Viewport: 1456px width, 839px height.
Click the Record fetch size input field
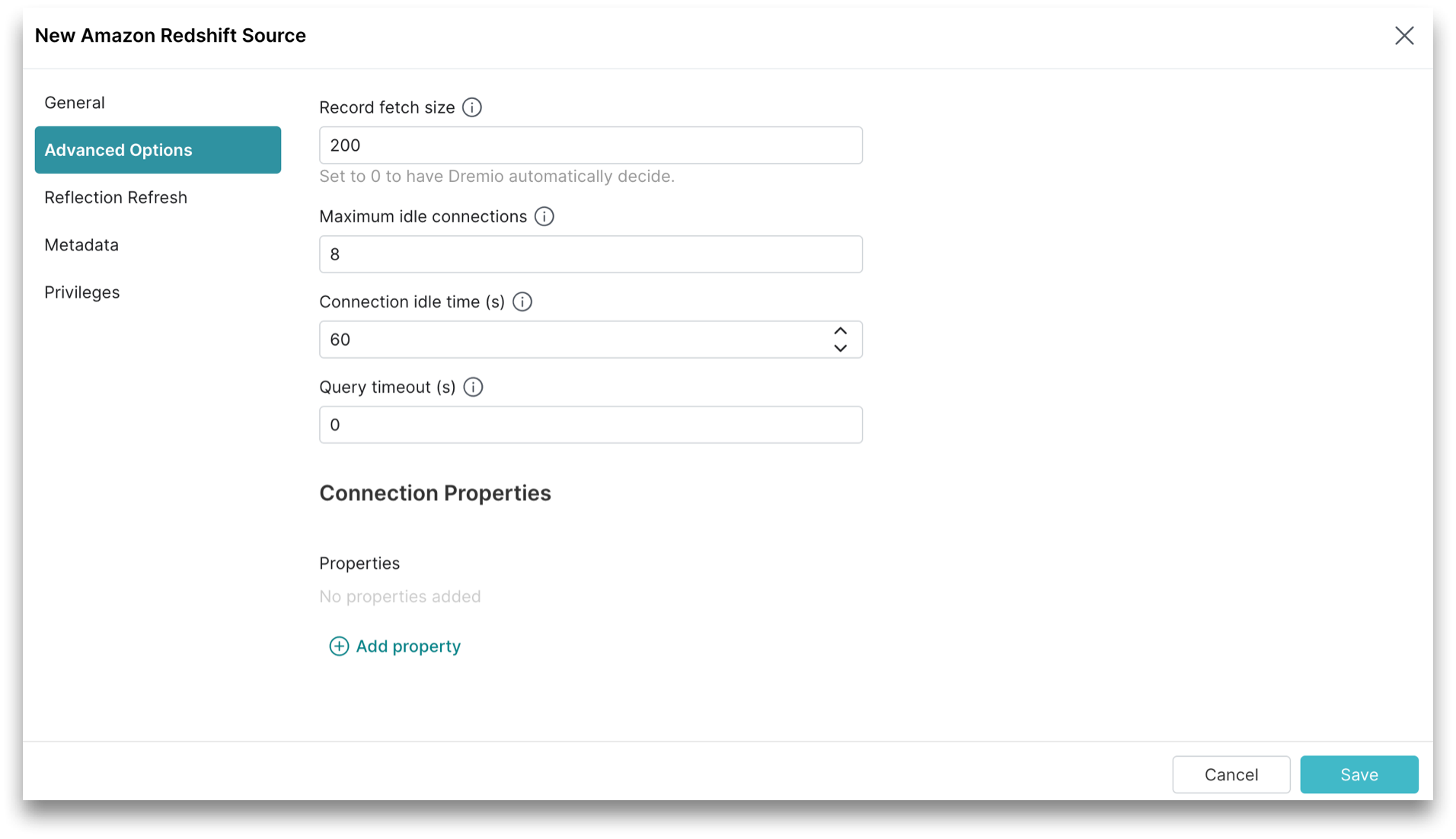pos(590,145)
